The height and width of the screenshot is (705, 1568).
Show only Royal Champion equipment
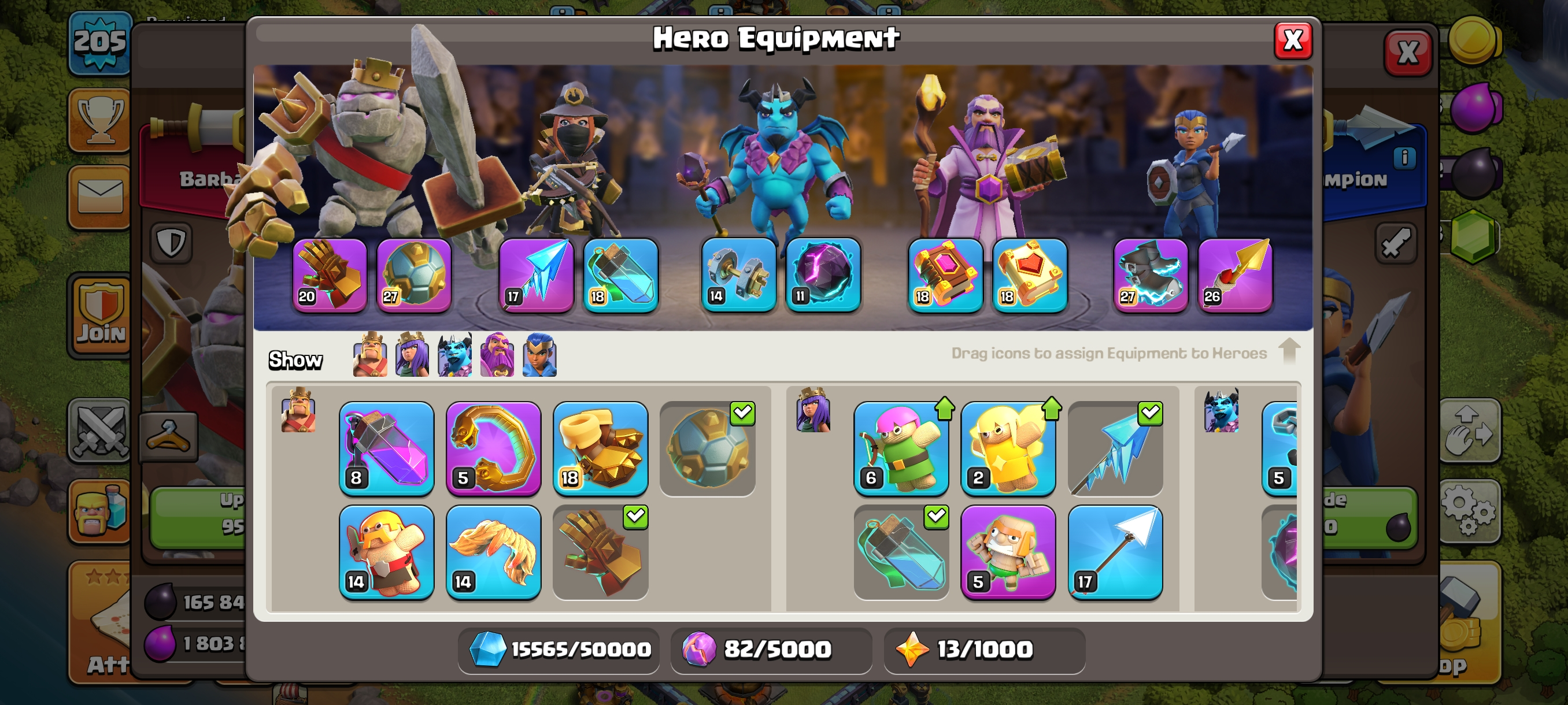click(x=539, y=355)
